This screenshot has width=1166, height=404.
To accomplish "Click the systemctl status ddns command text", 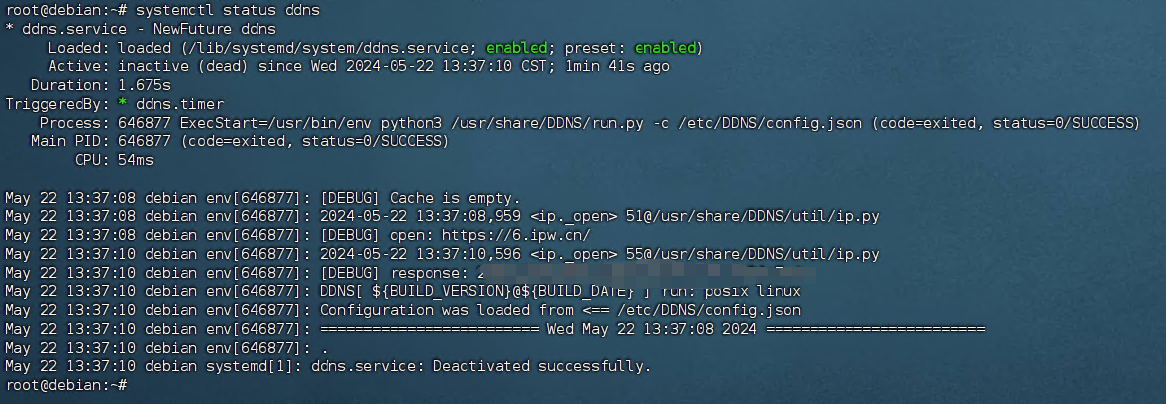I will 230,10.
